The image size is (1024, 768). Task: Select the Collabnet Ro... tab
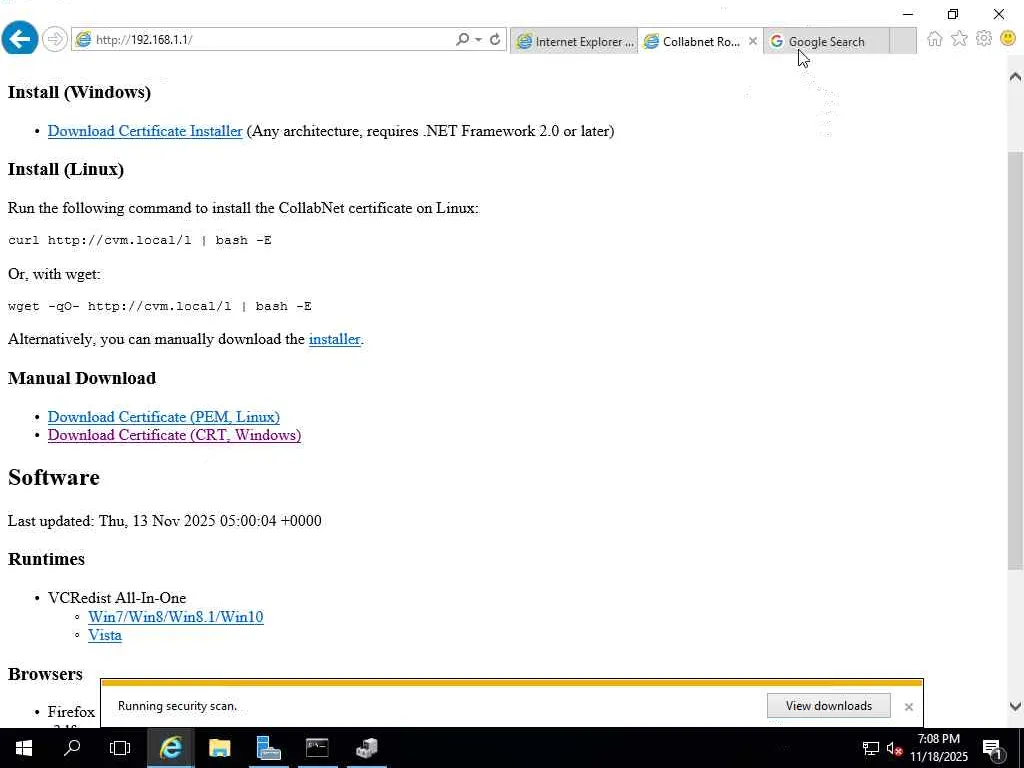point(692,41)
